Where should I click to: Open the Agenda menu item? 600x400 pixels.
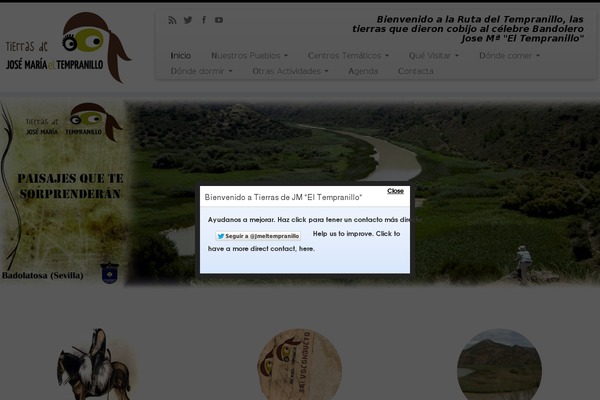coord(363,71)
